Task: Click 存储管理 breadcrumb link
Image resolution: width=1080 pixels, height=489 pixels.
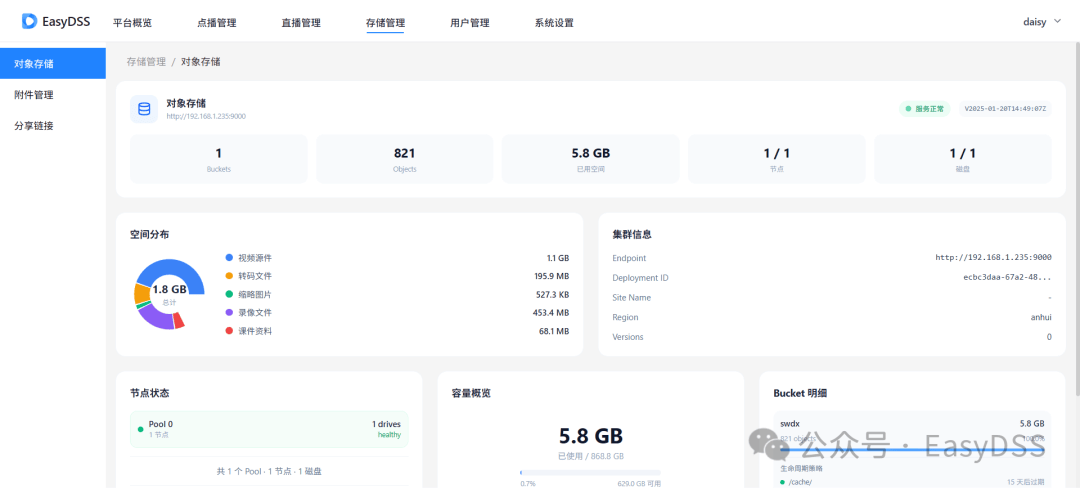Action: (x=146, y=61)
